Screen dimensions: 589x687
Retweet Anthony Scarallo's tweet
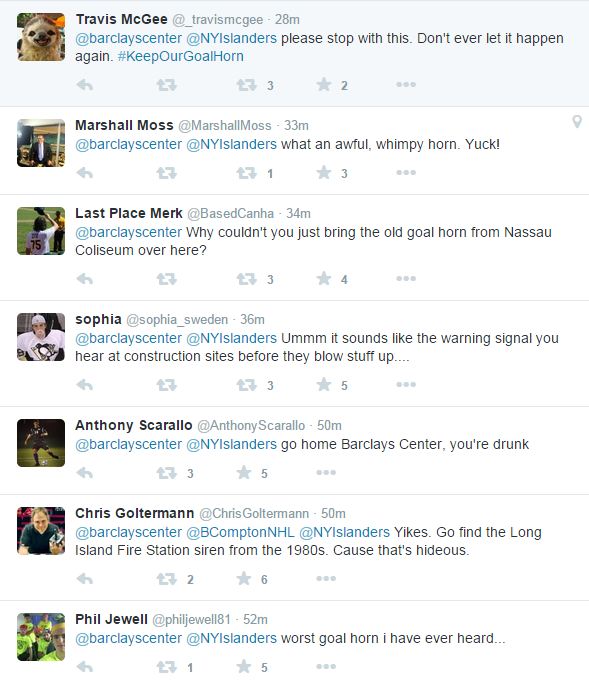click(x=167, y=473)
